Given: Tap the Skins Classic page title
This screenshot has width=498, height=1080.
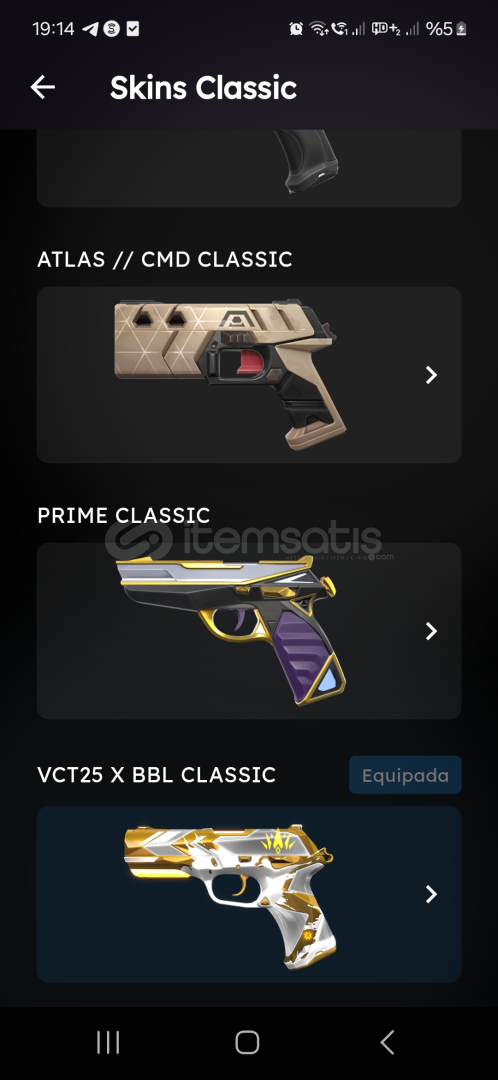Looking at the screenshot, I should point(203,88).
